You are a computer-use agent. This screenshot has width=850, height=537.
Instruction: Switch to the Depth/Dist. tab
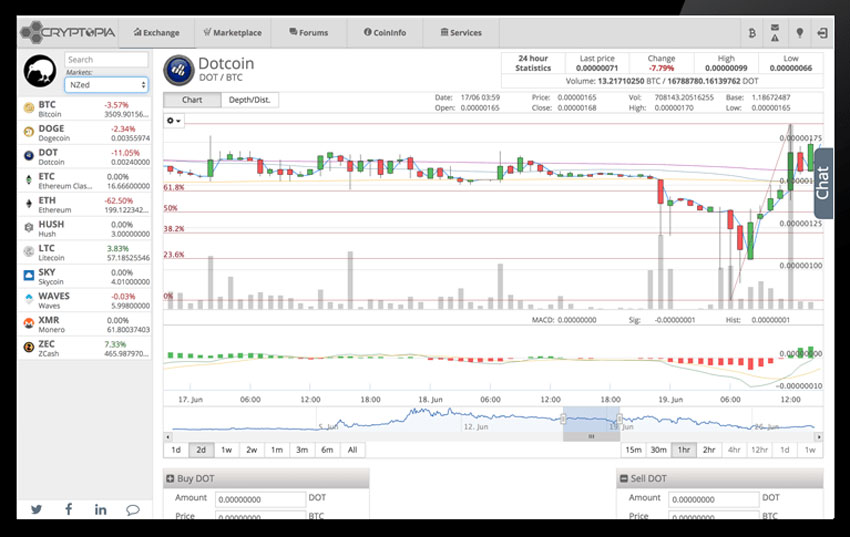(249, 100)
